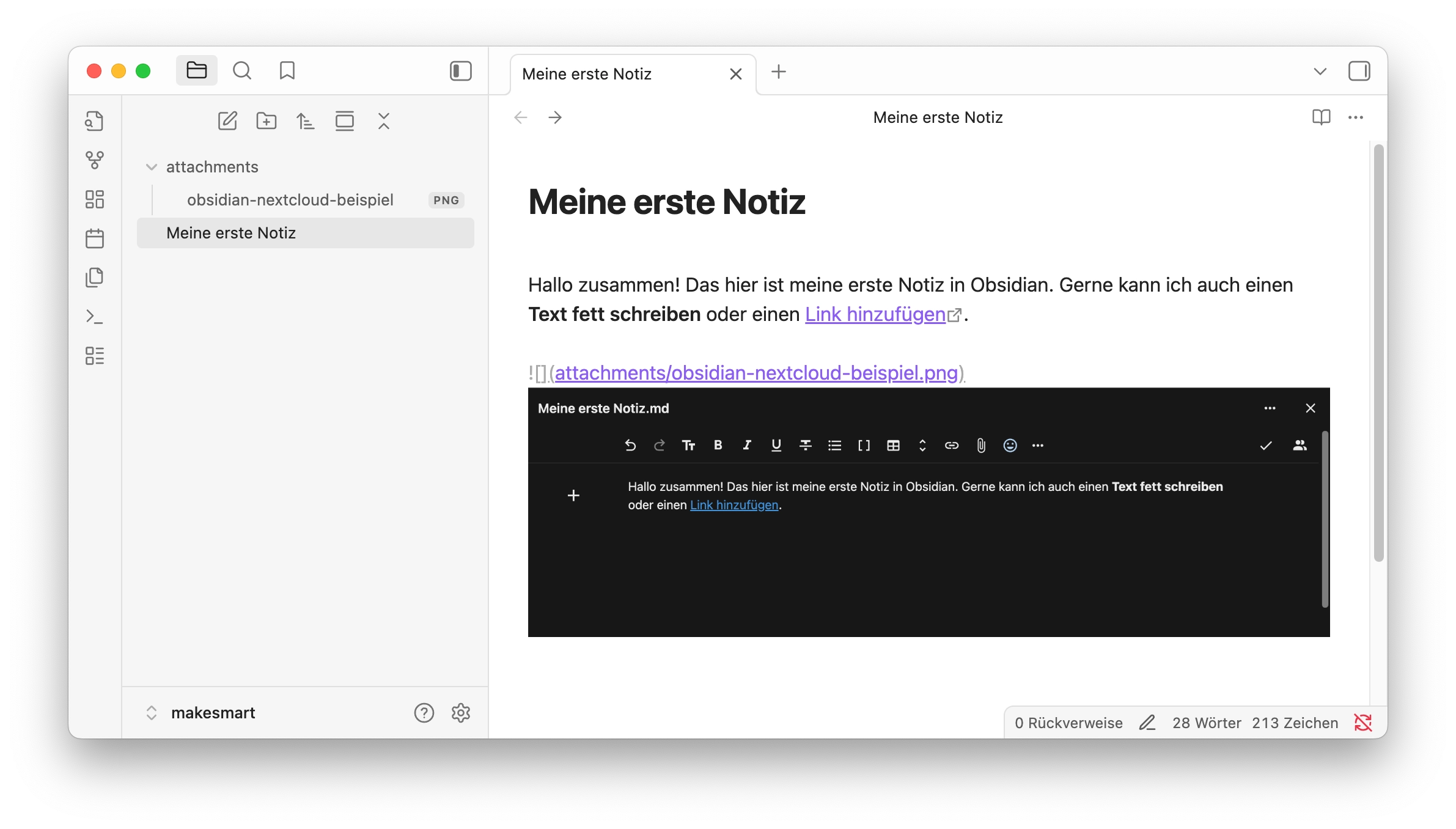The width and height of the screenshot is (1456, 829).
Task: Create a new folder in file explorer
Action: point(267,121)
